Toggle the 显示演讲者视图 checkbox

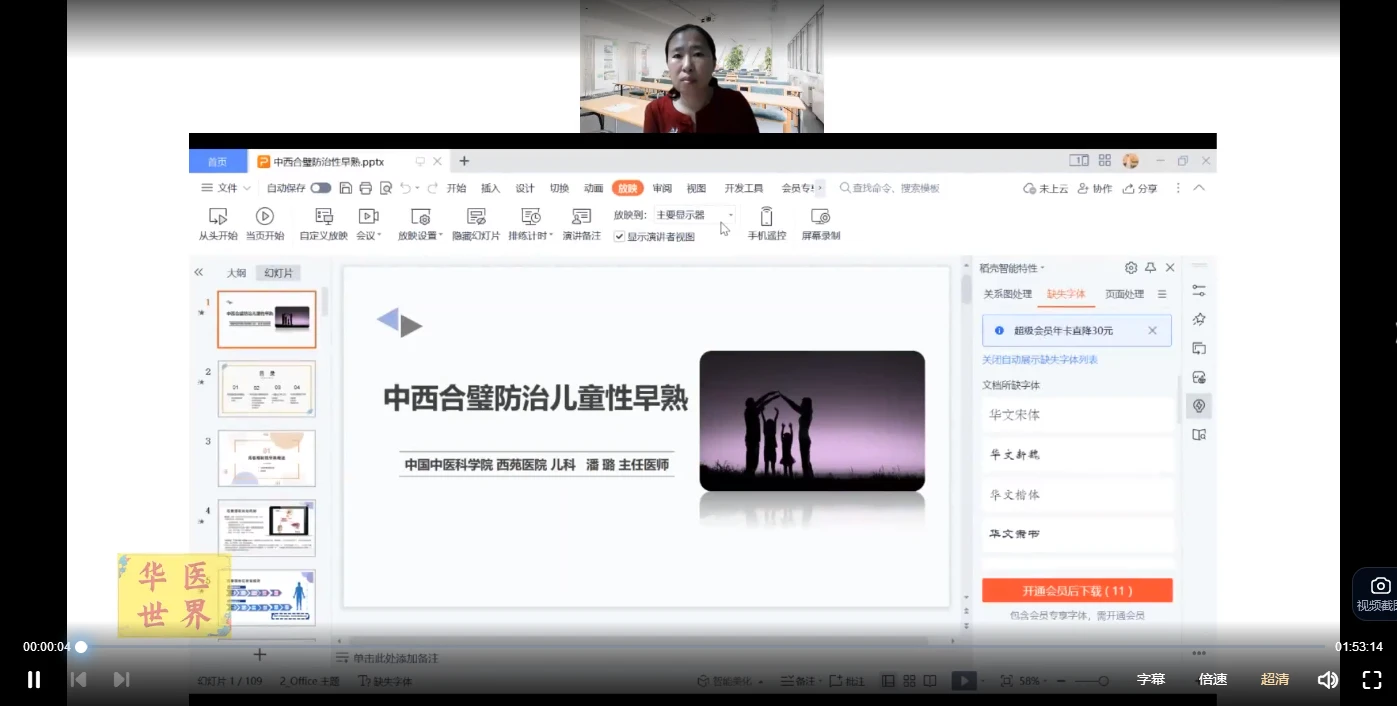coord(620,237)
